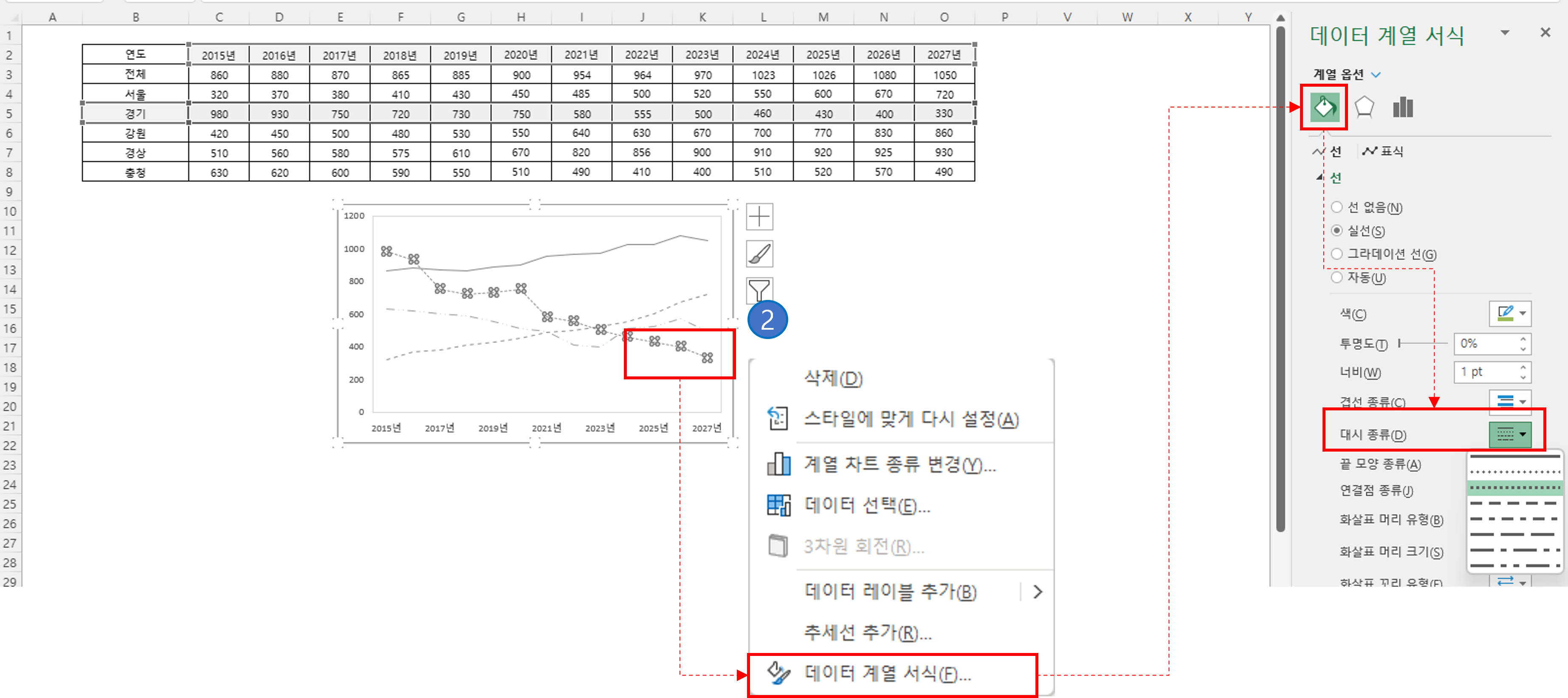Select 그라데이션 선 radio option
This screenshot has width=1568, height=698.
coord(1337,254)
